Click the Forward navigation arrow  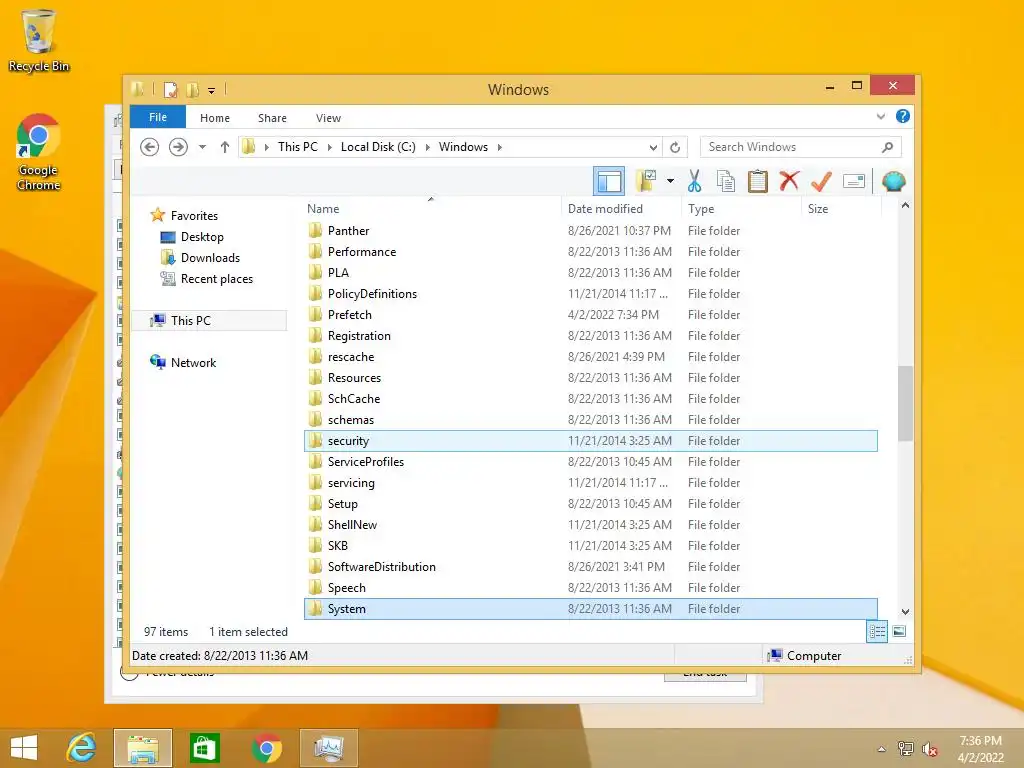pos(178,147)
